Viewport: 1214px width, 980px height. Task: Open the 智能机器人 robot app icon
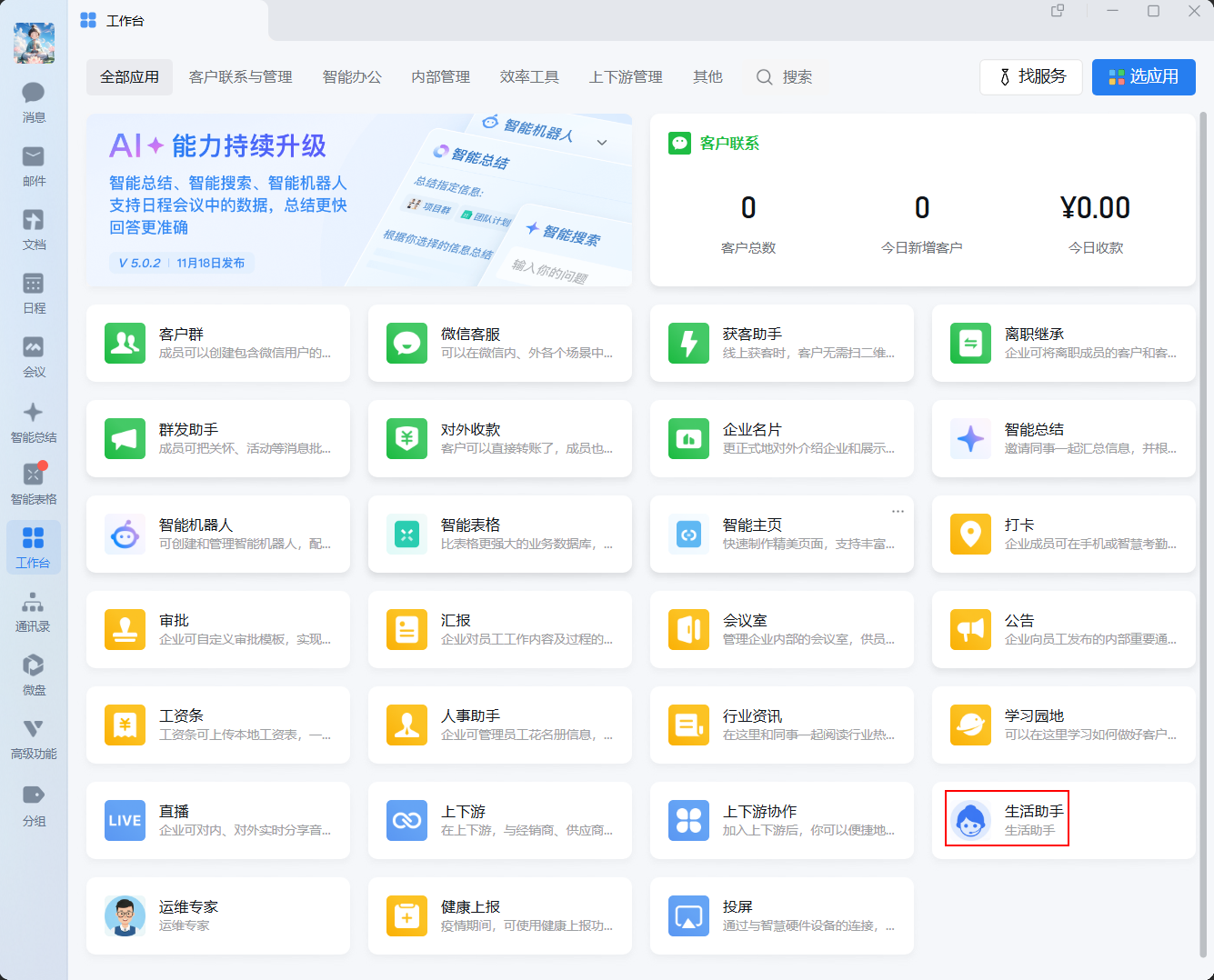(125, 534)
